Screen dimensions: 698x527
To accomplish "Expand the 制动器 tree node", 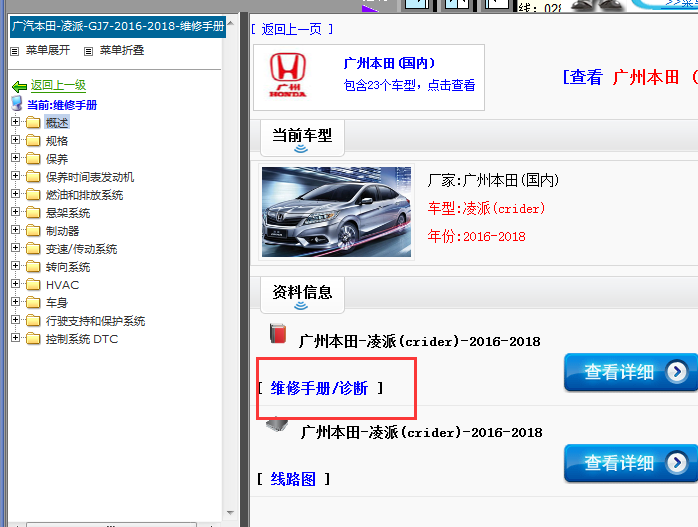I will point(16,230).
